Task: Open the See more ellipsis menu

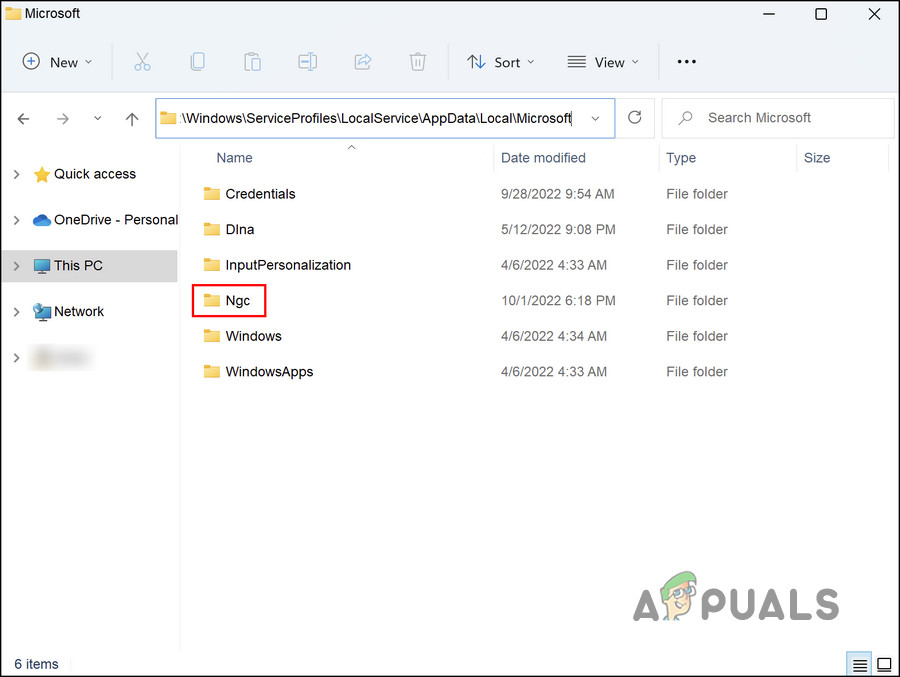Action: [x=686, y=61]
